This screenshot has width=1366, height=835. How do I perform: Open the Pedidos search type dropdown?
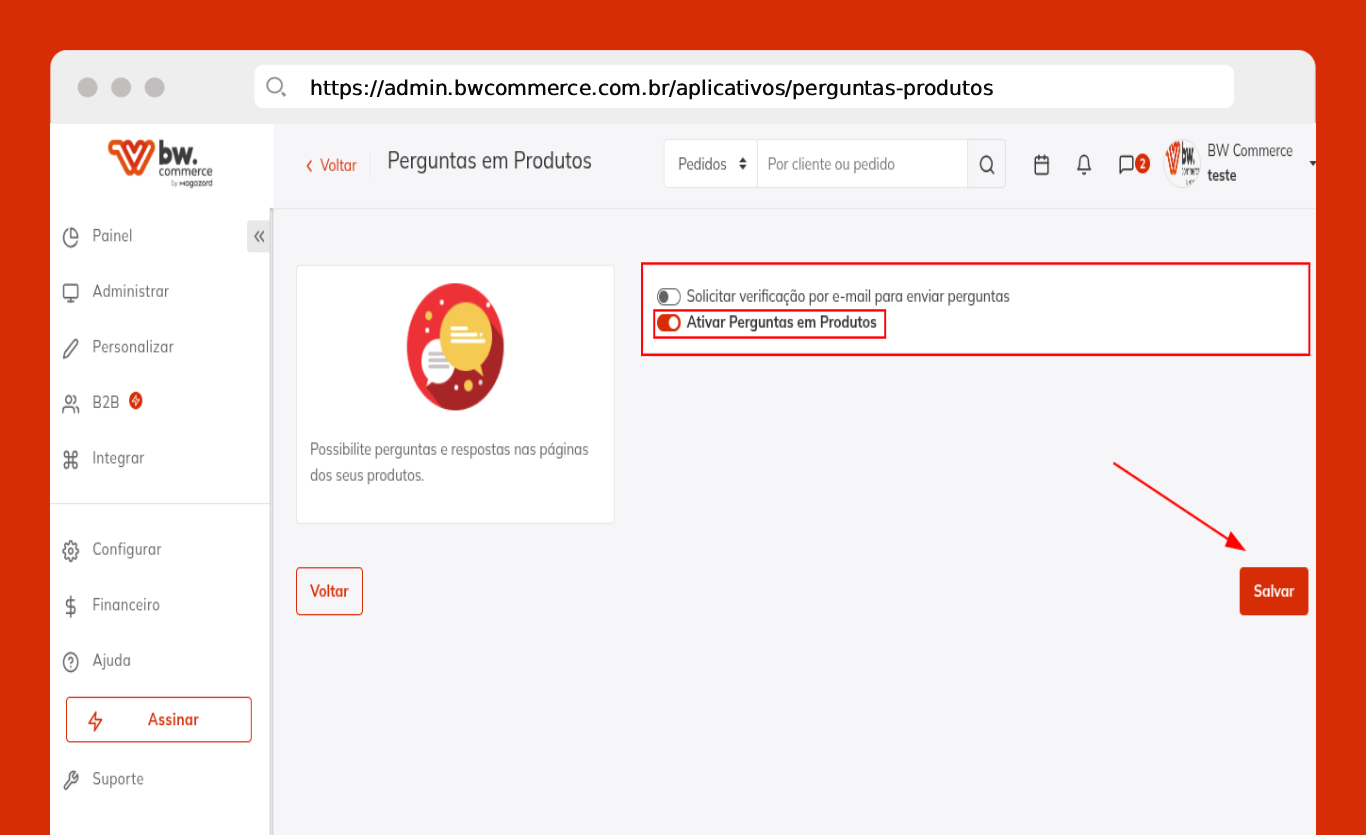point(711,164)
